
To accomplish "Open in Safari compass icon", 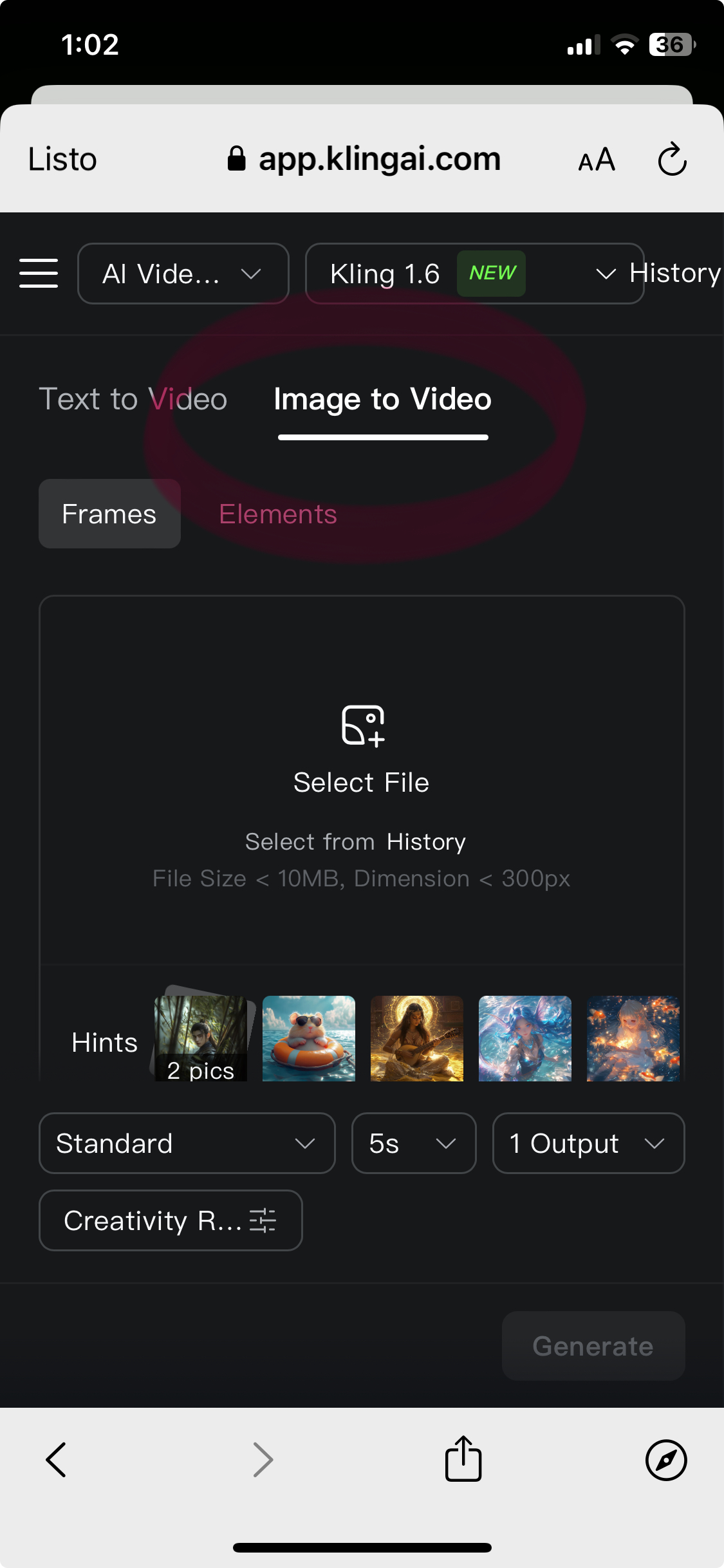I will point(666,1460).
